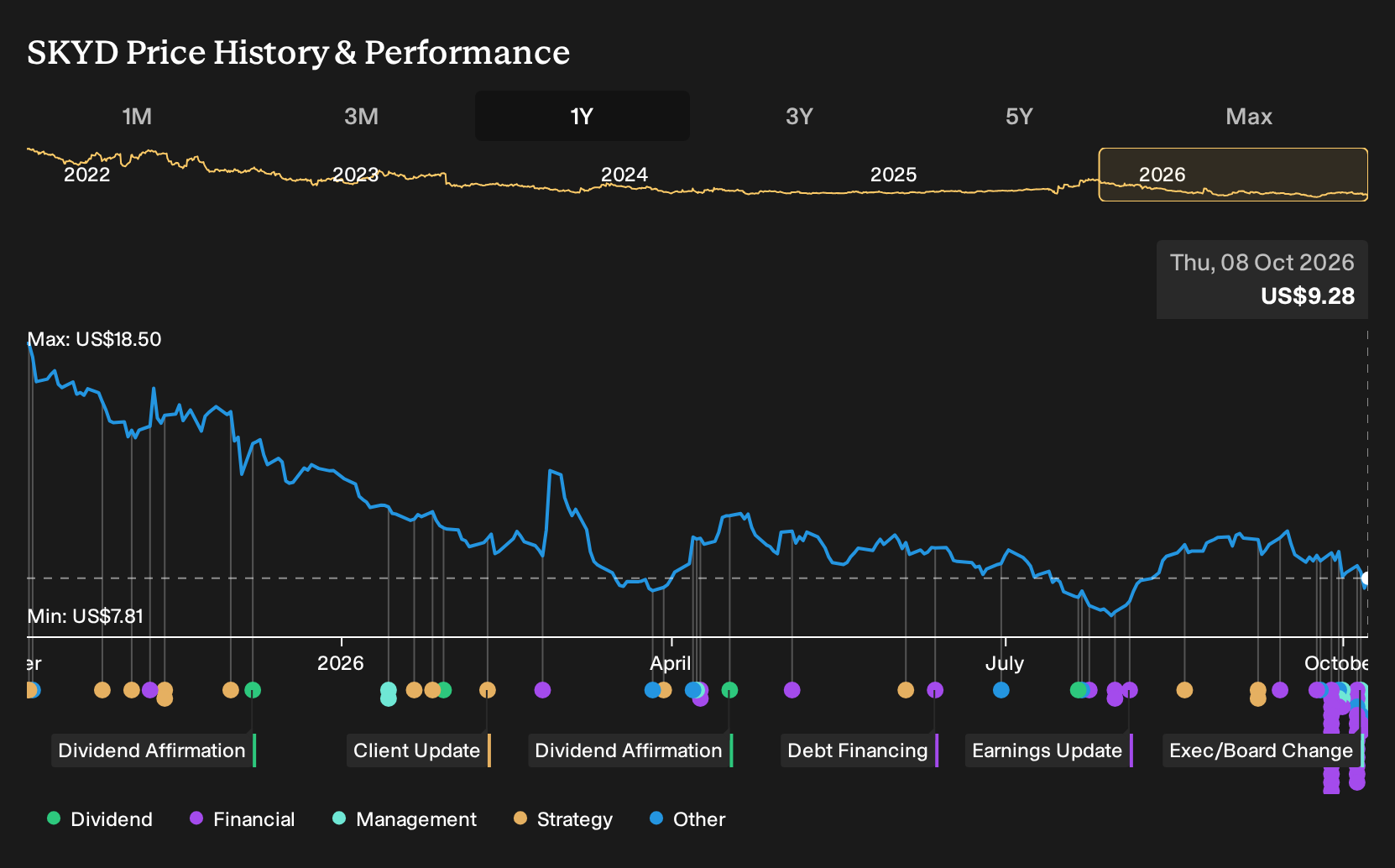Click the highlighted 2026 range selector in overview
This screenshot has height=868, width=1395.
tap(1233, 175)
